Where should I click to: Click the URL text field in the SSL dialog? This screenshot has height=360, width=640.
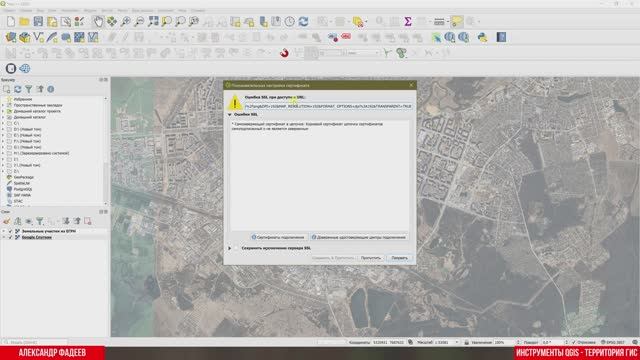pyautogui.click(x=328, y=107)
